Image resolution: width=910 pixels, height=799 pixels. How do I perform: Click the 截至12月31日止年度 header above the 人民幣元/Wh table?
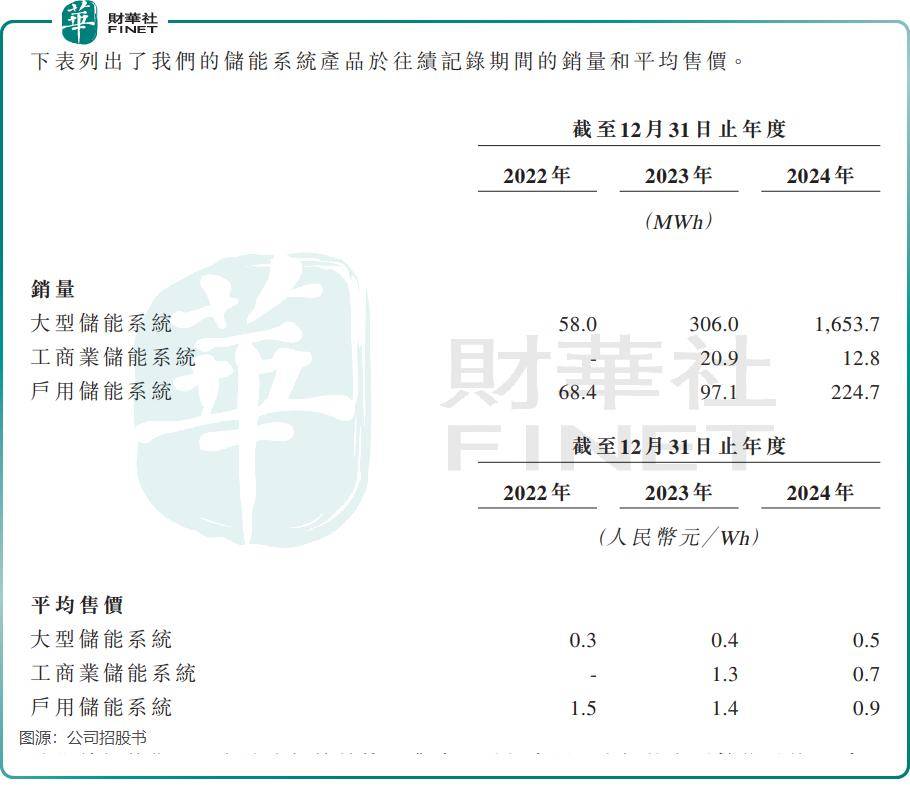tap(679, 446)
